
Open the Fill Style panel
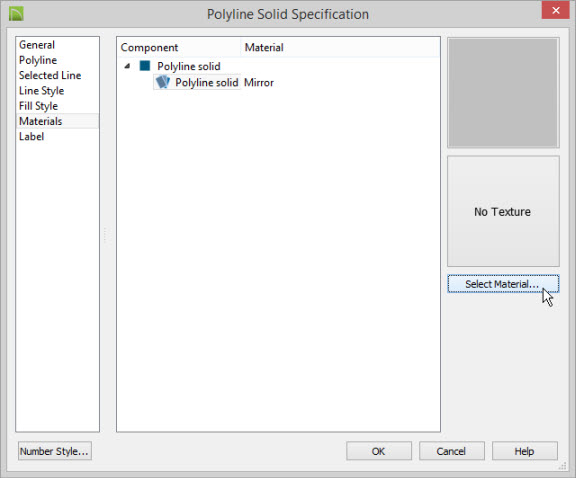click(38, 106)
